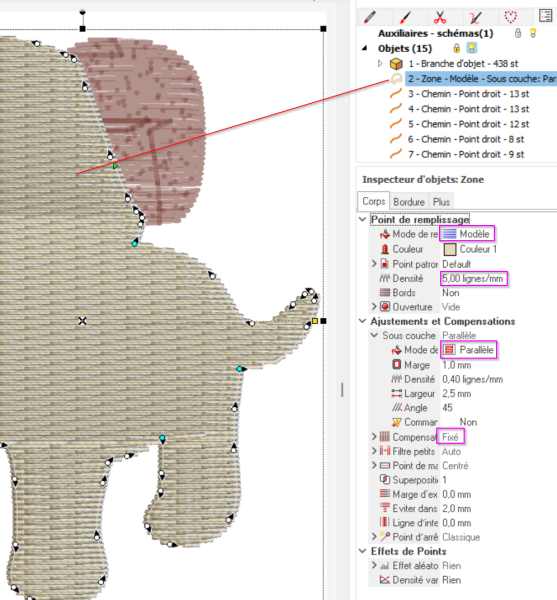Open the Plus tab
This screenshot has width=557, height=600.
[441, 202]
